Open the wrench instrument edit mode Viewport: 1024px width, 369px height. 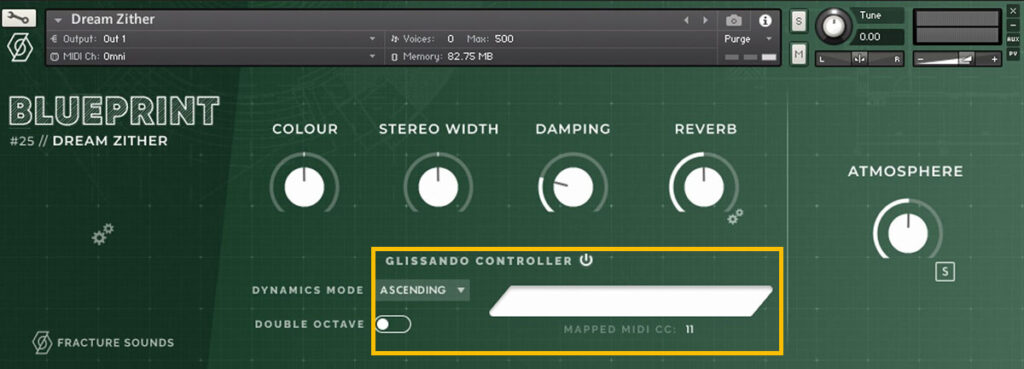(x=19, y=18)
